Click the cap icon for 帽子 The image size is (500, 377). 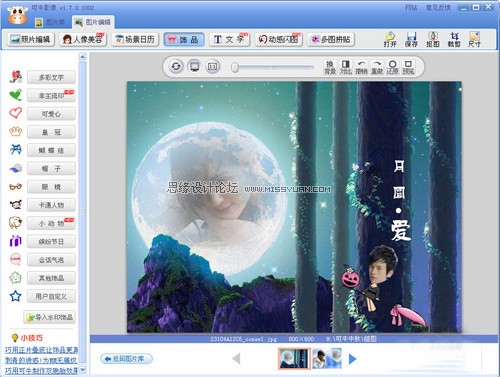tap(16, 168)
